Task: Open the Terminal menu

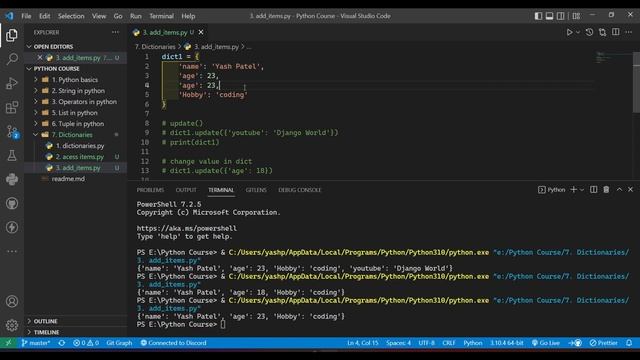Action: coord(161,16)
